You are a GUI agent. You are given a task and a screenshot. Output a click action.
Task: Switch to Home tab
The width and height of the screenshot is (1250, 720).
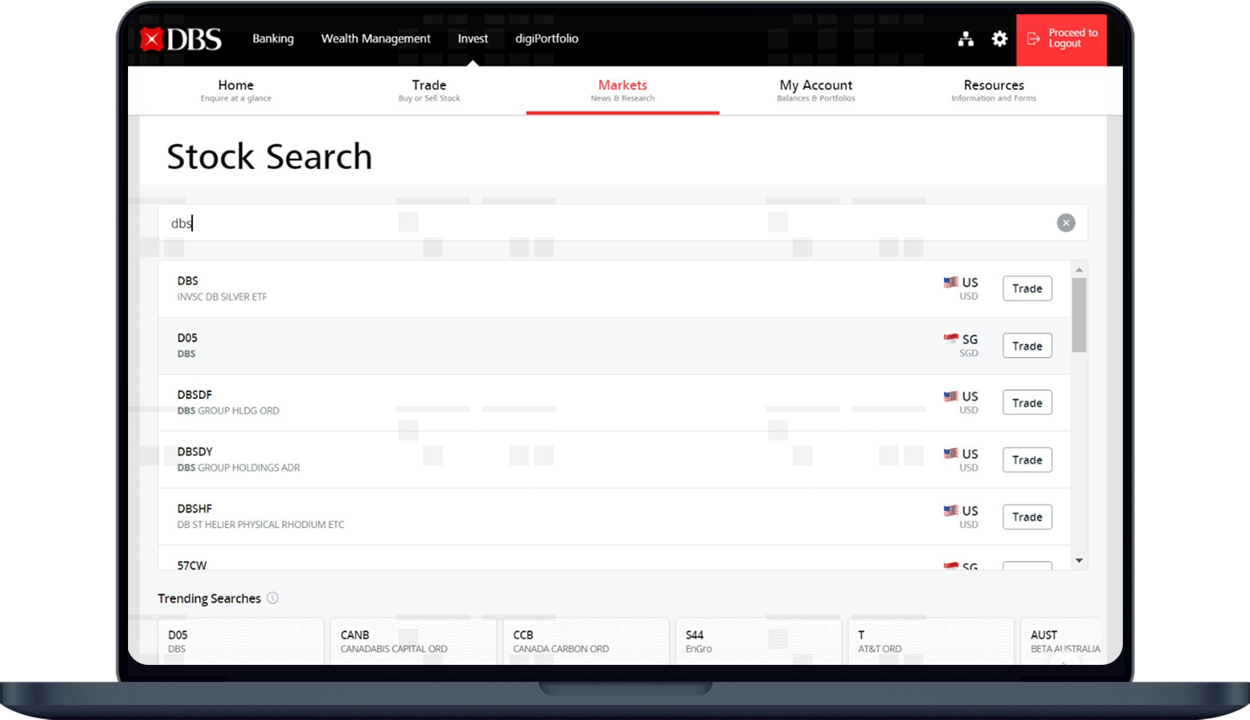click(236, 90)
